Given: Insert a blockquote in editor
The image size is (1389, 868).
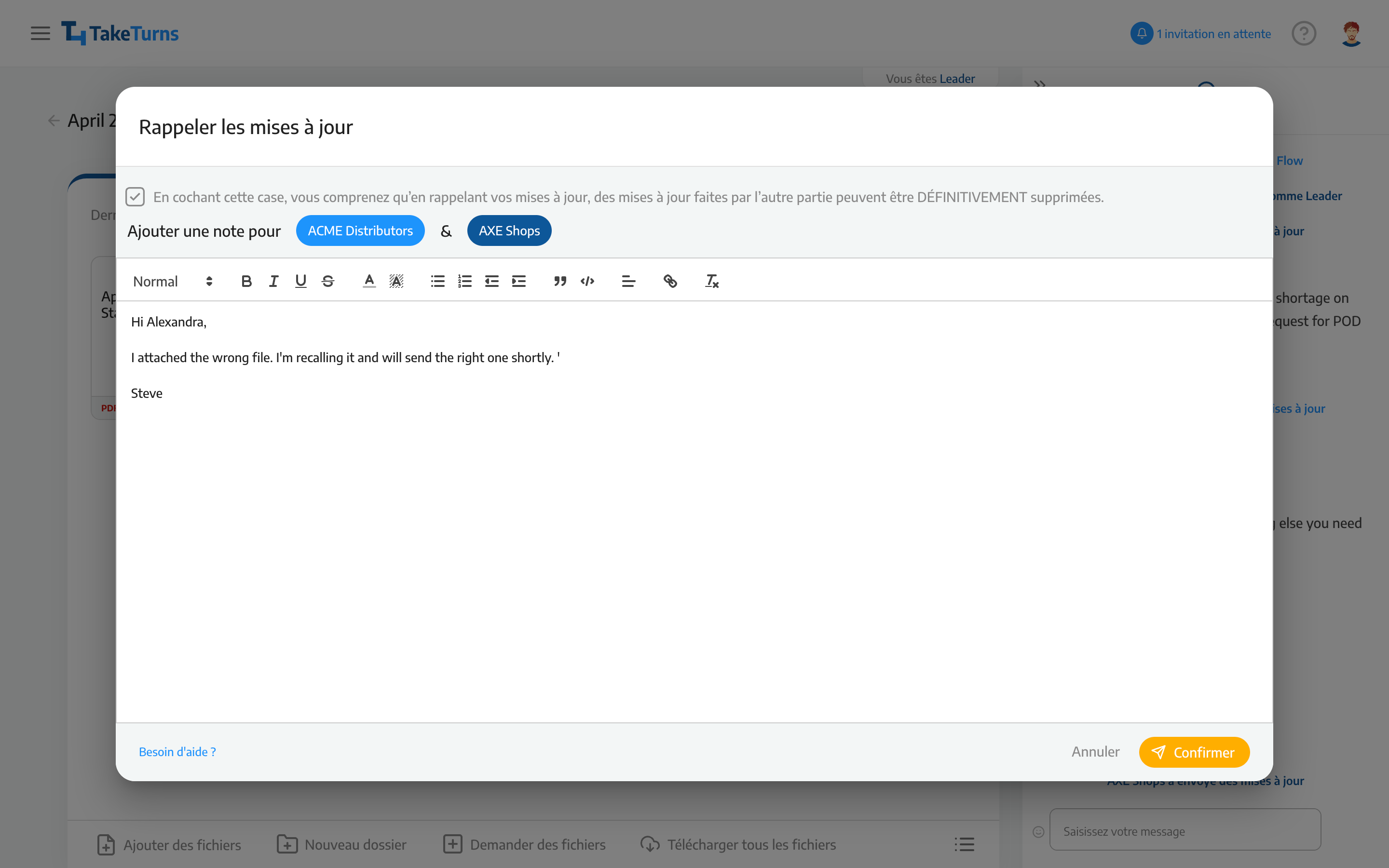Looking at the screenshot, I should [x=559, y=280].
